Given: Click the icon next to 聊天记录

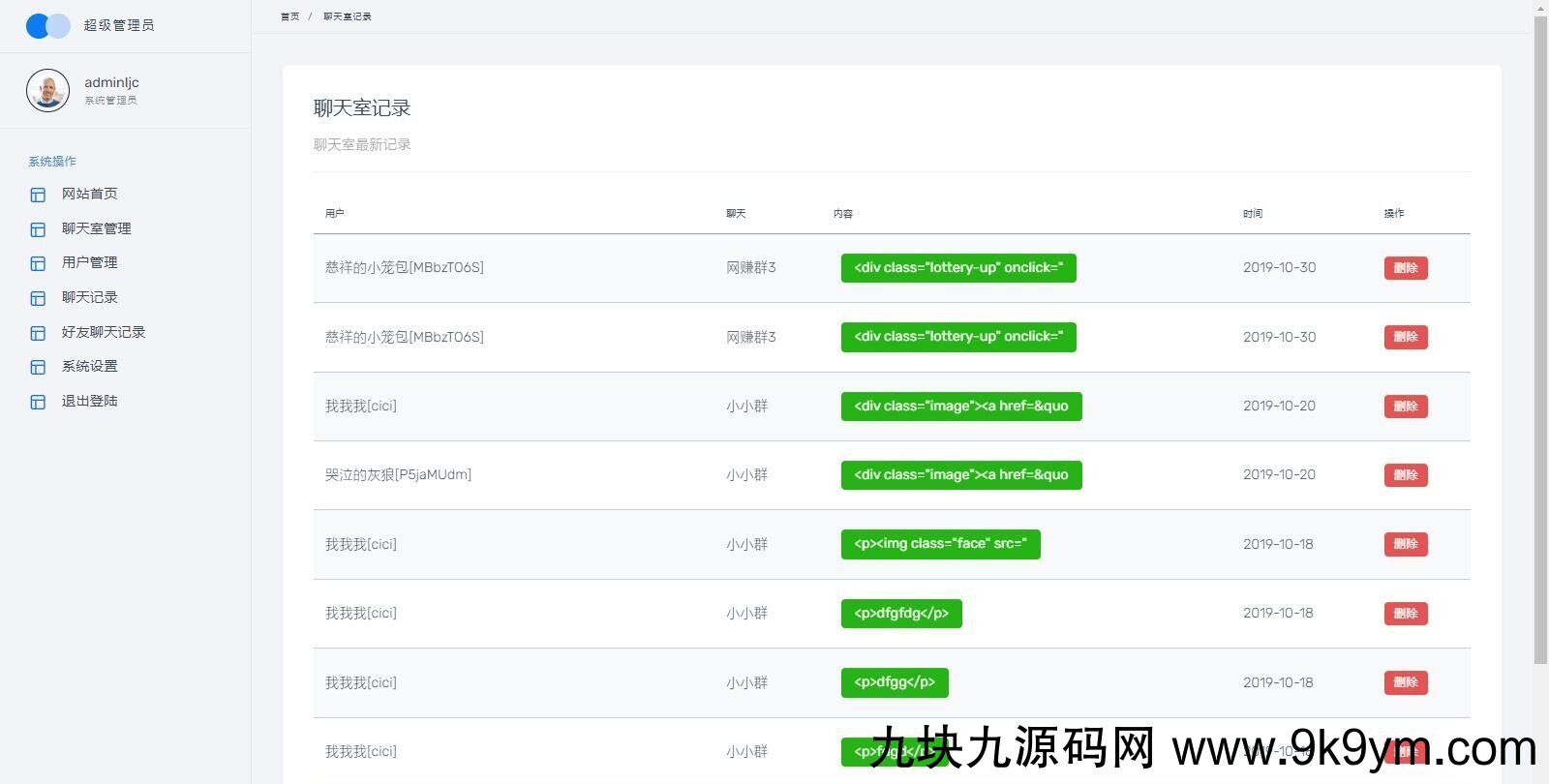Looking at the screenshot, I should [38, 298].
